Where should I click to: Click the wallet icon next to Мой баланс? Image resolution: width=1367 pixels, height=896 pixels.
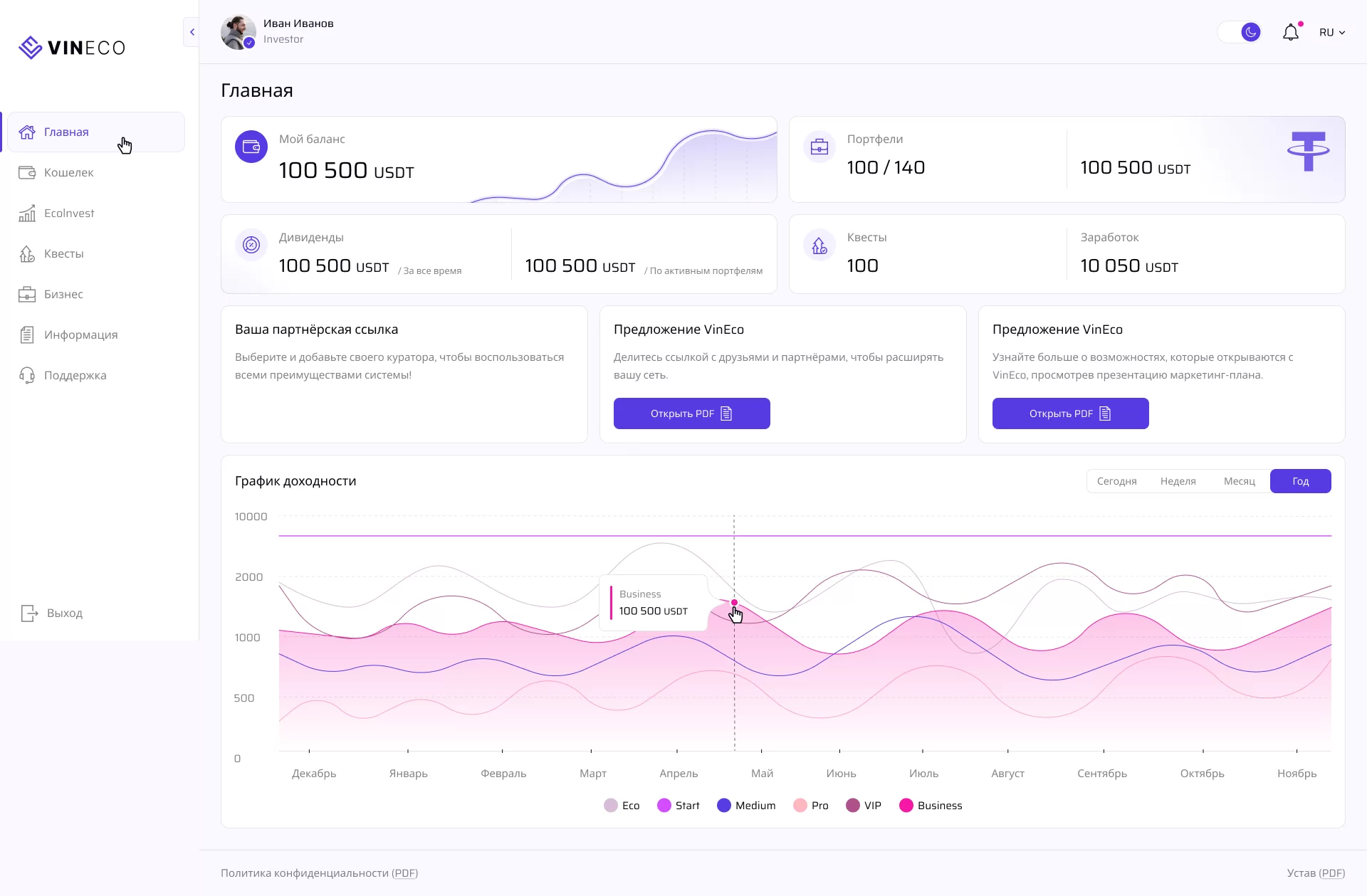pos(251,147)
